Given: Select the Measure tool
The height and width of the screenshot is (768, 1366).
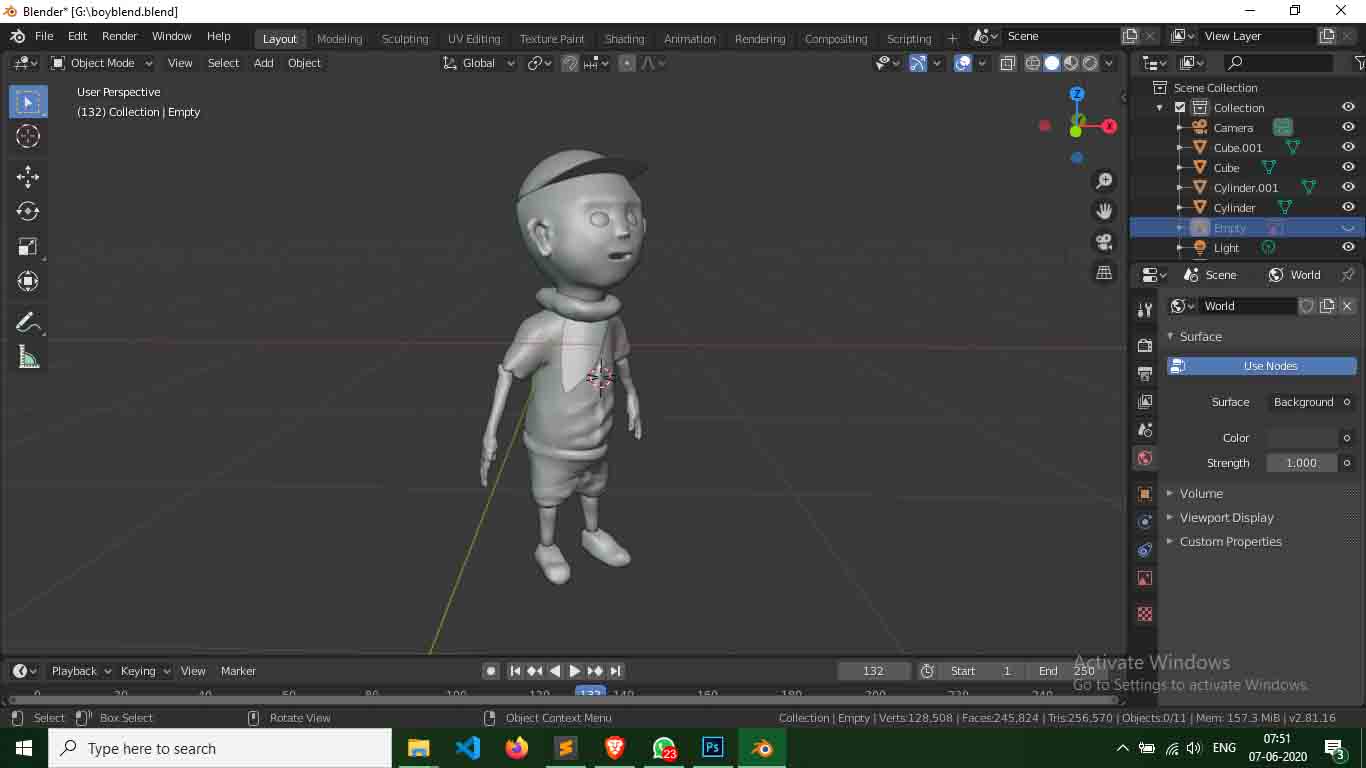Looking at the screenshot, I should (x=28, y=357).
